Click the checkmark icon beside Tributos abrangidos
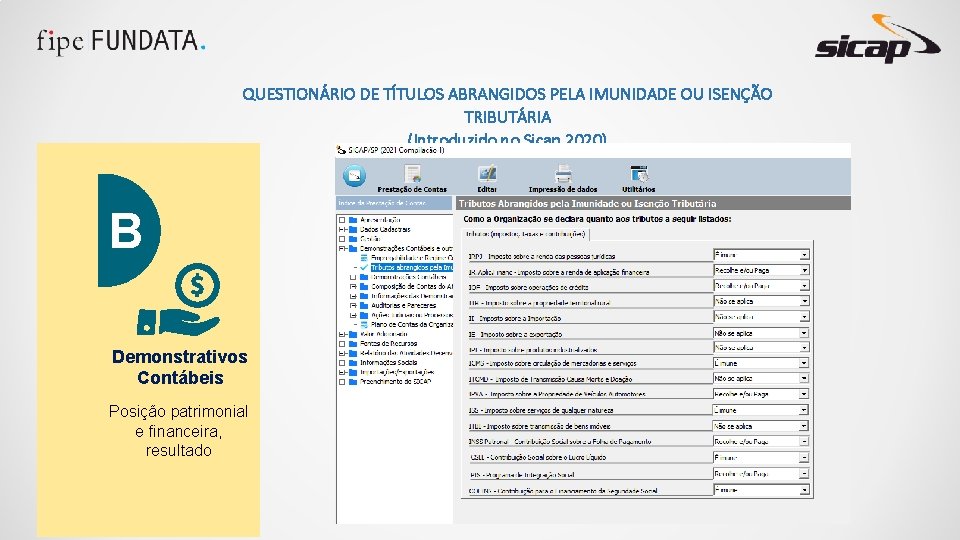Viewport: 960px width, 540px height. [x=364, y=268]
